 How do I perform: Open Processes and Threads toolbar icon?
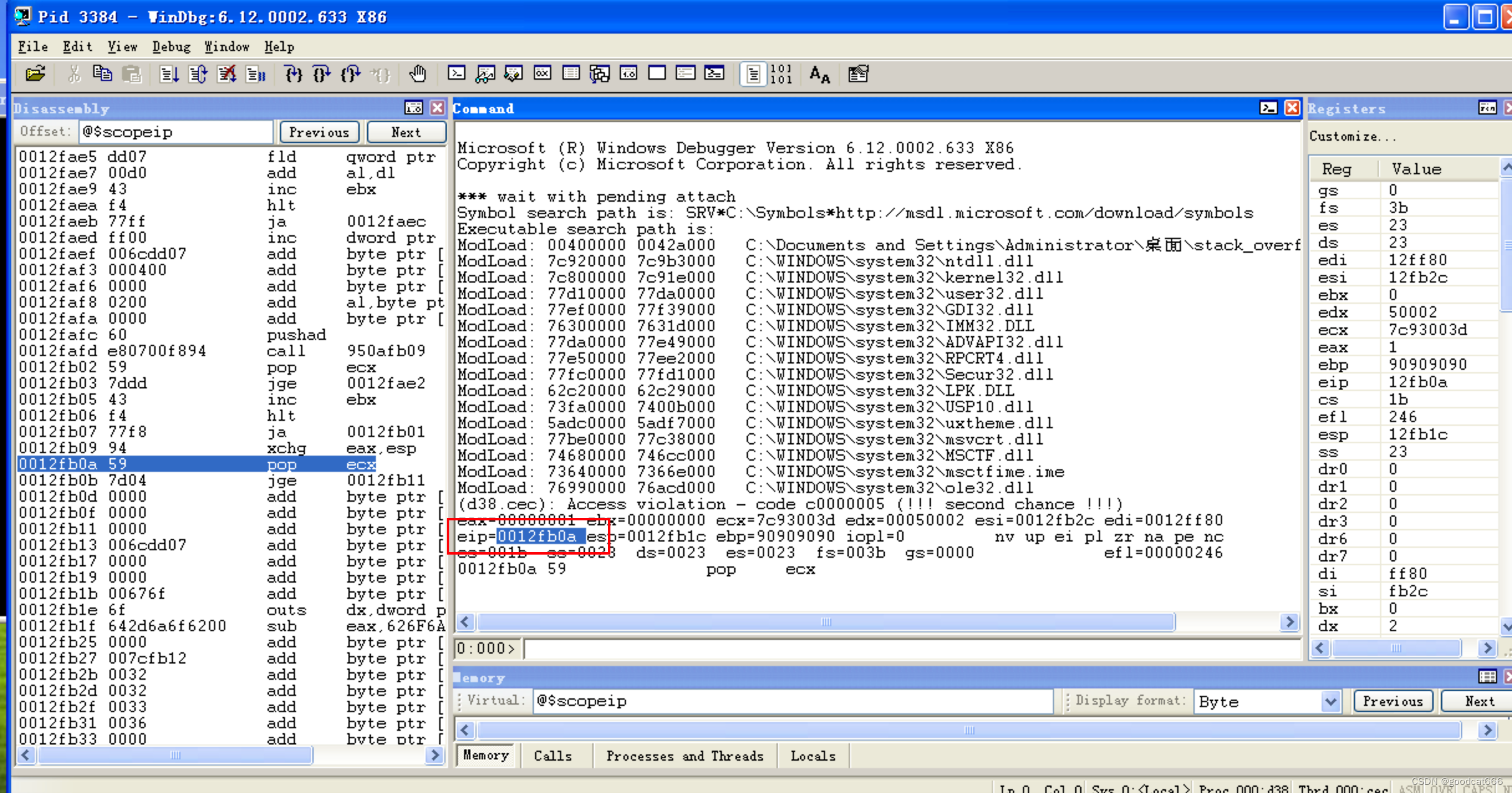[x=686, y=74]
